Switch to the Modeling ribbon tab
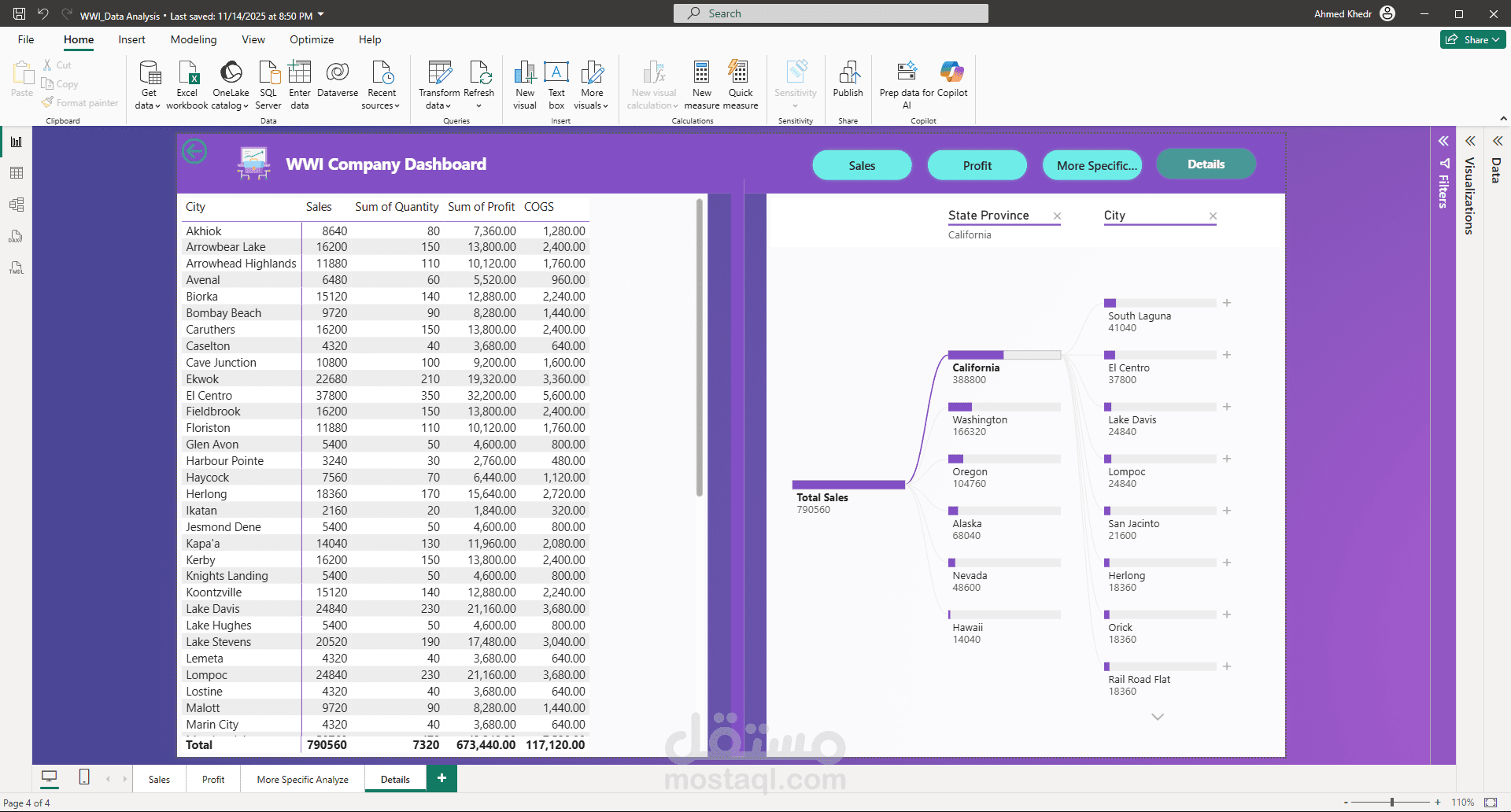 (194, 39)
